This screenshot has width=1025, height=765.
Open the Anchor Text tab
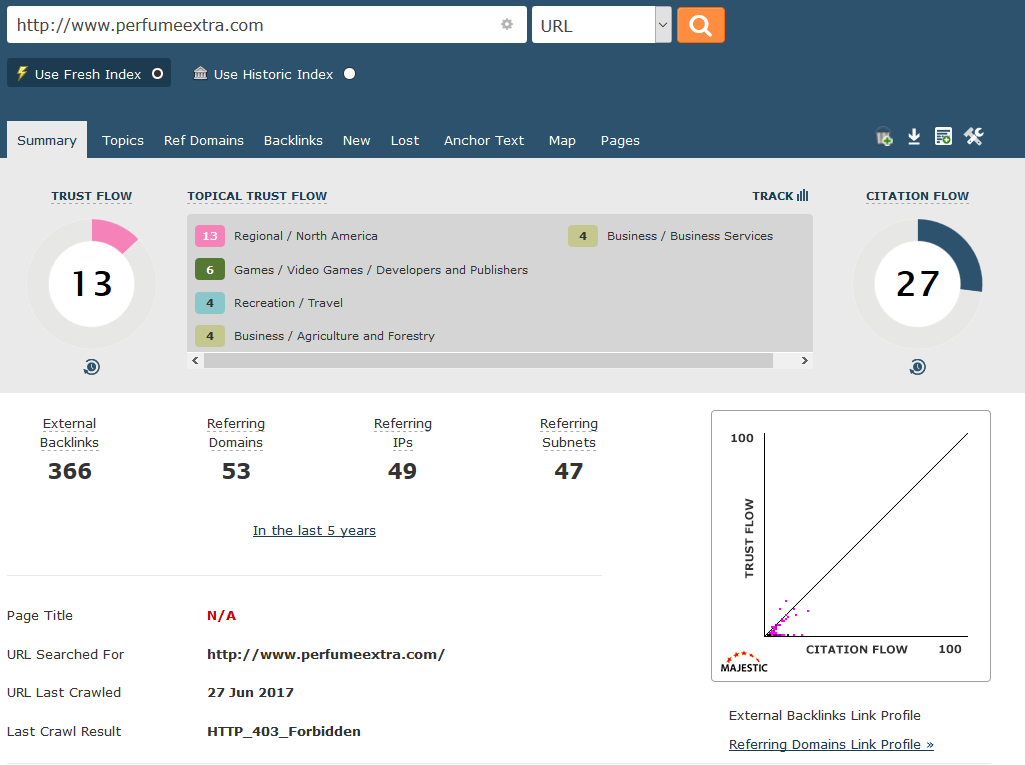pos(484,141)
